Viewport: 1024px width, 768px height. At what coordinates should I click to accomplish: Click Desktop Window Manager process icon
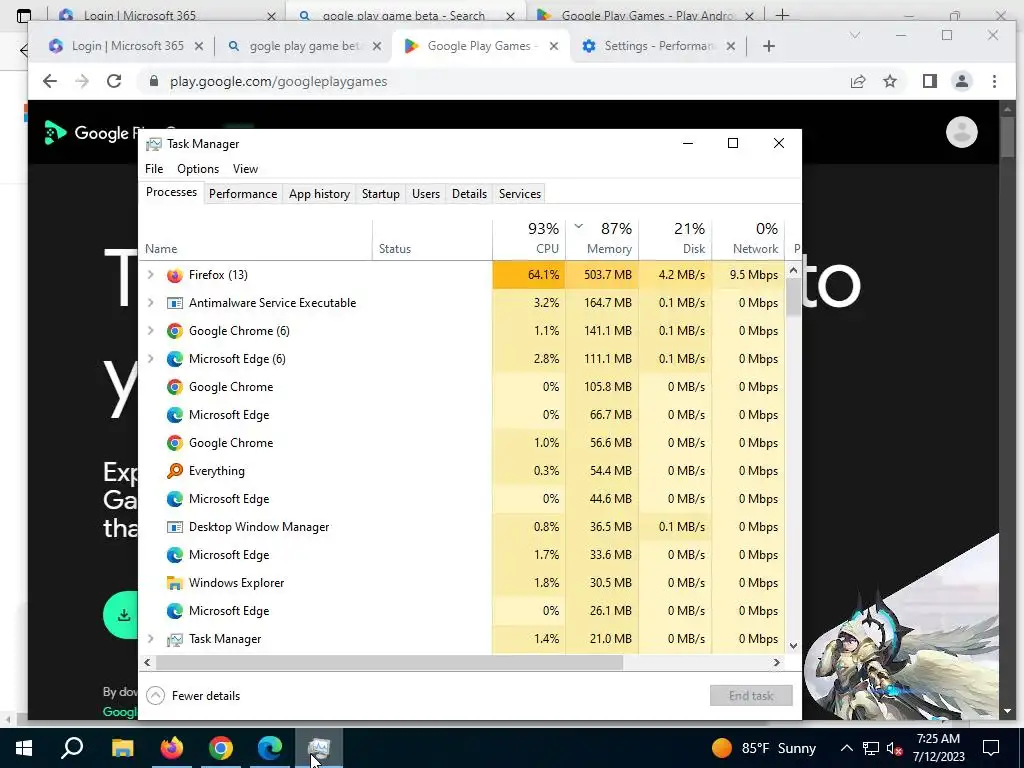point(174,527)
